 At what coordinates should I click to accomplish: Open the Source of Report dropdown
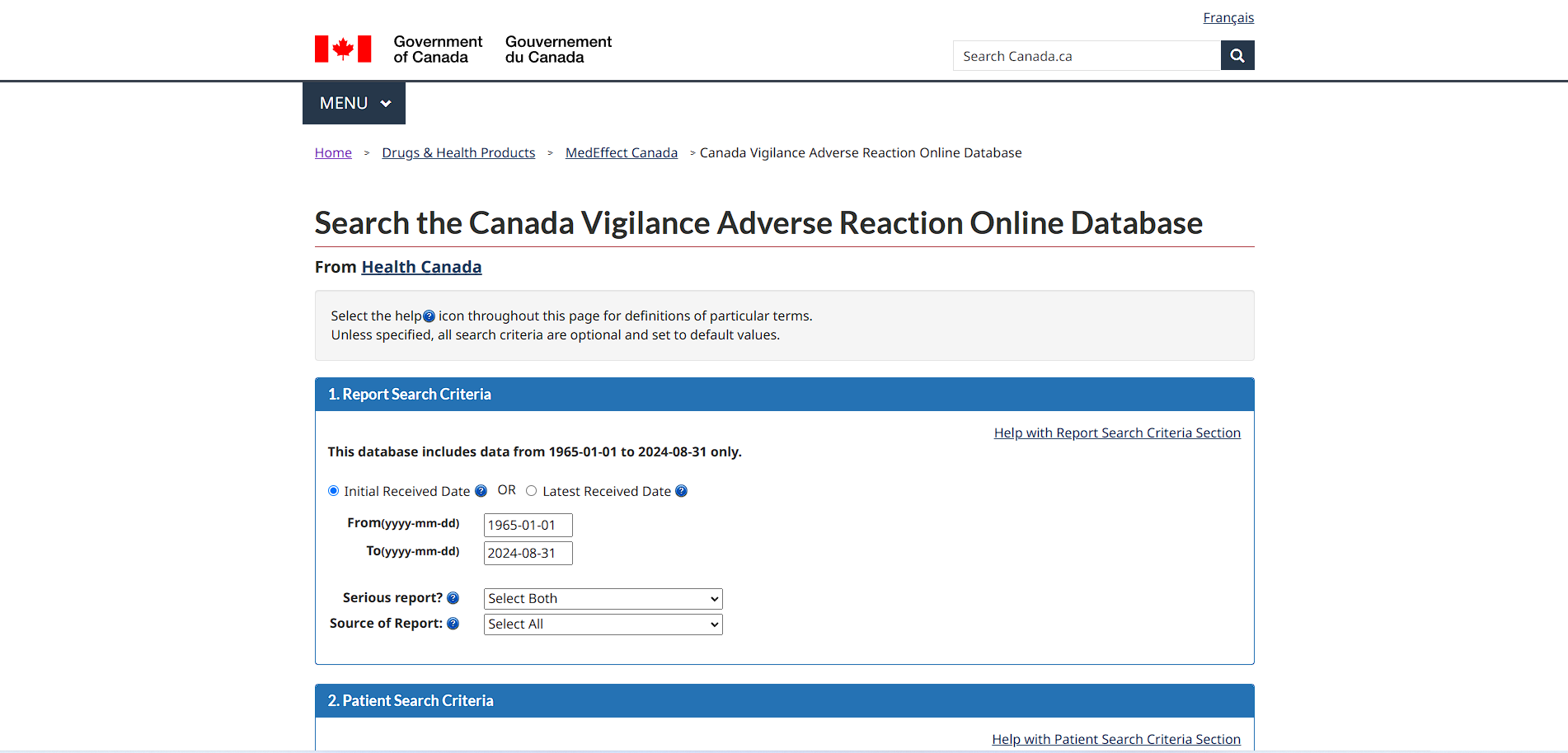(603, 624)
